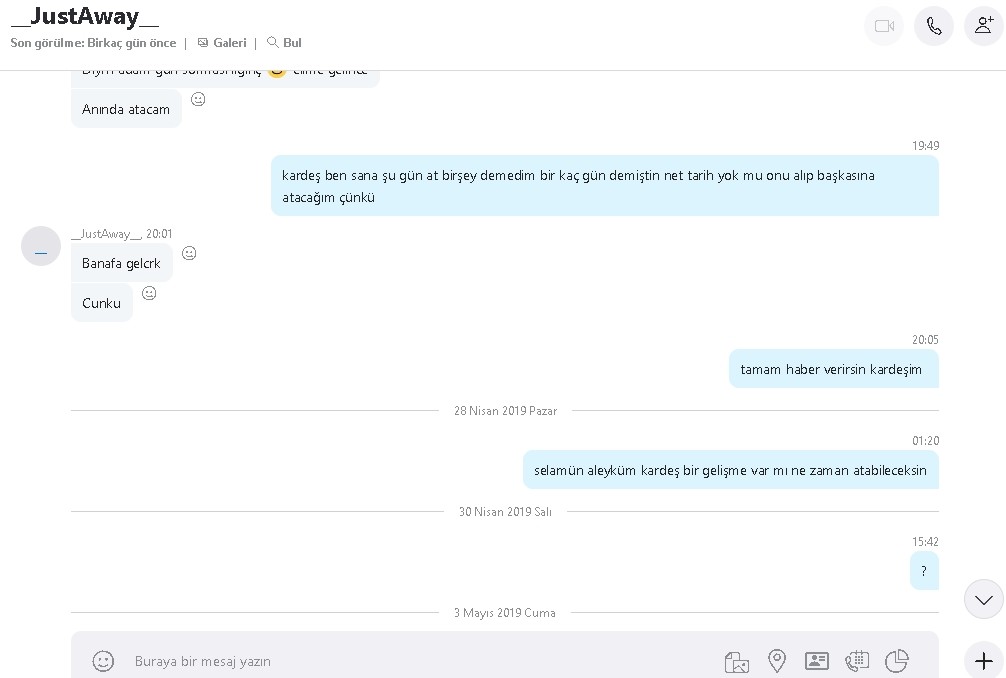The height and width of the screenshot is (678, 1006).
Task: Select the 'Cunku' message bubble
Action: tap(101, 303)
